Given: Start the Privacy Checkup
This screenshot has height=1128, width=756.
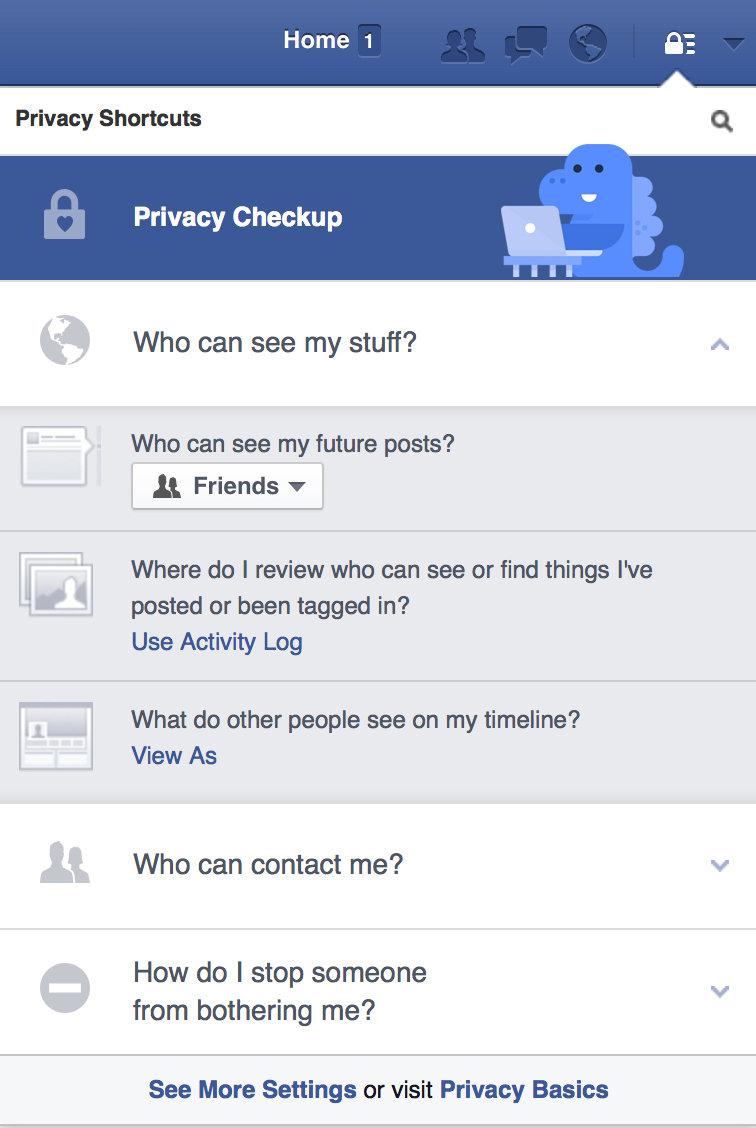Looking at the screenshot, I should pos(237,217).
